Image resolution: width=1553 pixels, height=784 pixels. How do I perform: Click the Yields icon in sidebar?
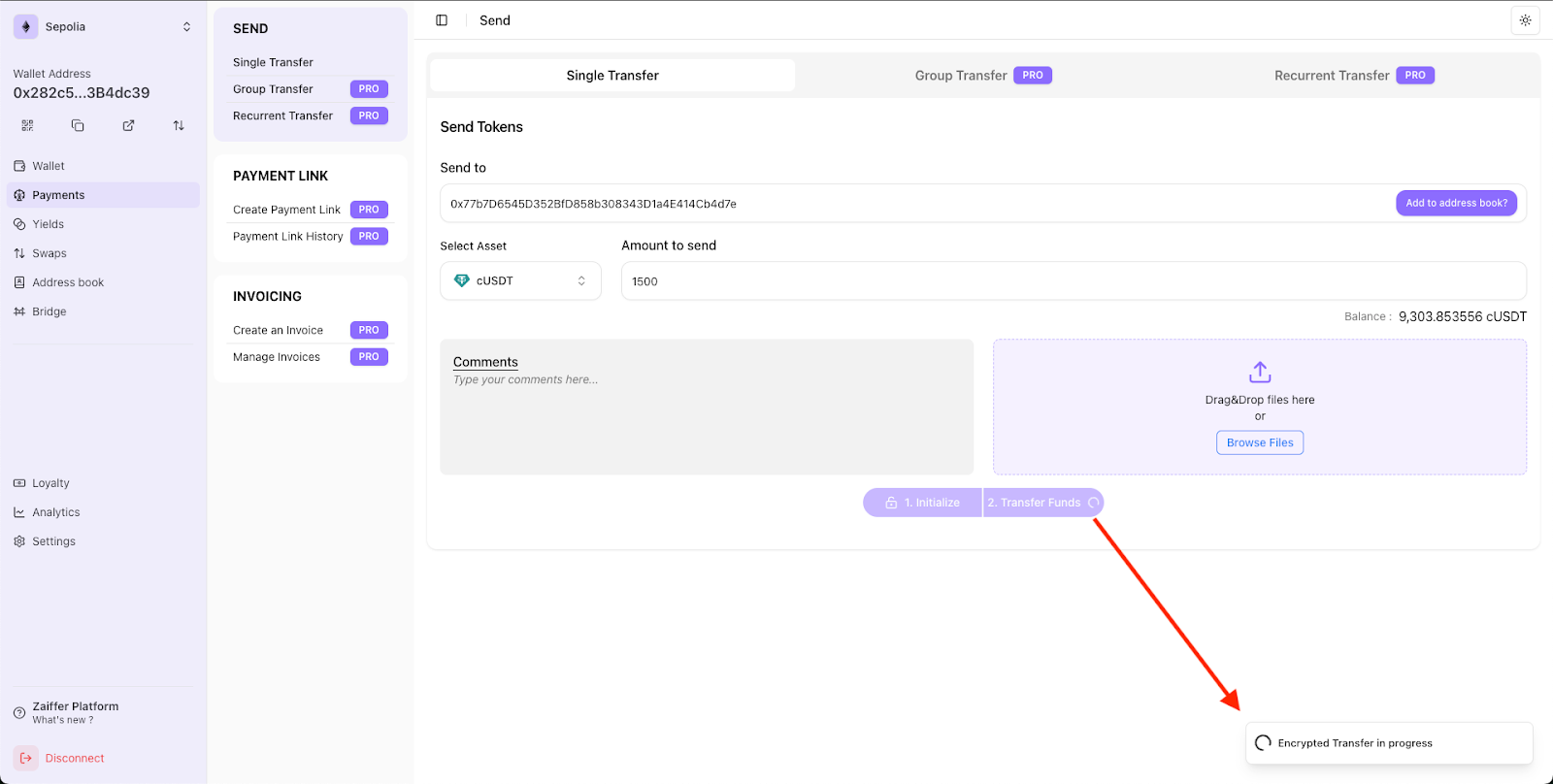coord(19,224)
